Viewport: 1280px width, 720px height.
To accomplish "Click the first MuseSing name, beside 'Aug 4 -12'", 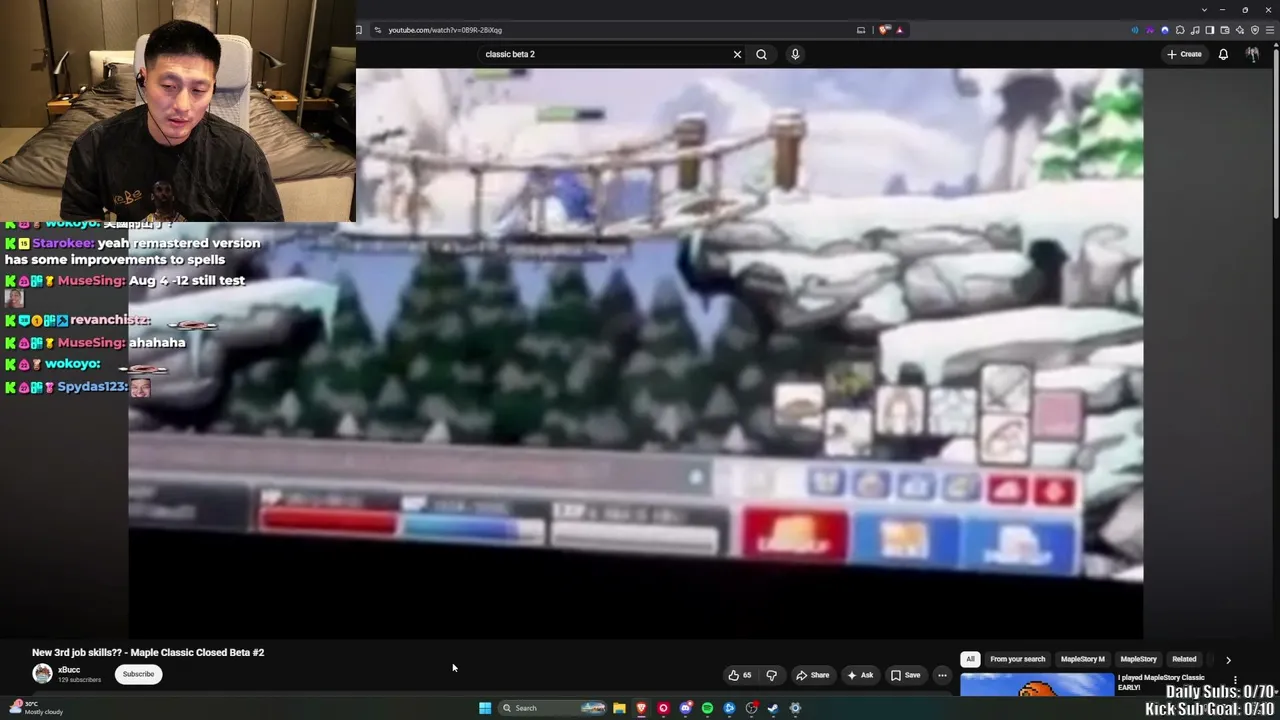I will pyautogui.click(x=91, y=281).
